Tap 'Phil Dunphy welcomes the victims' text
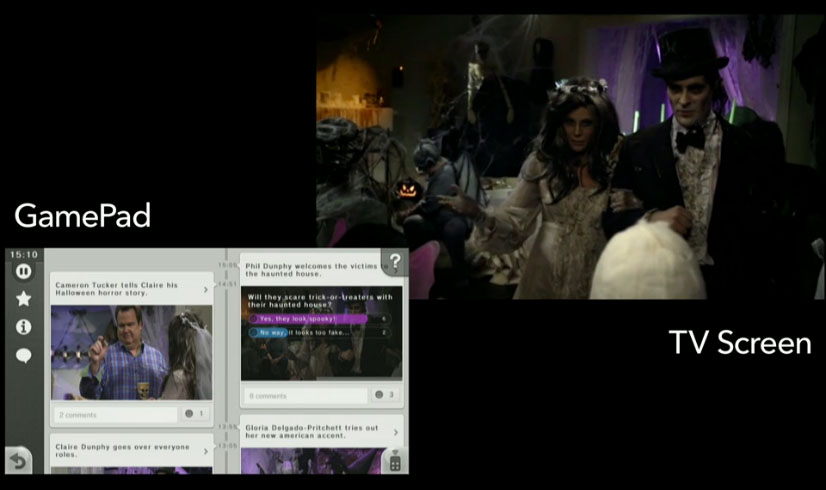This screenshot has width=826, height=490. point(311,266)
